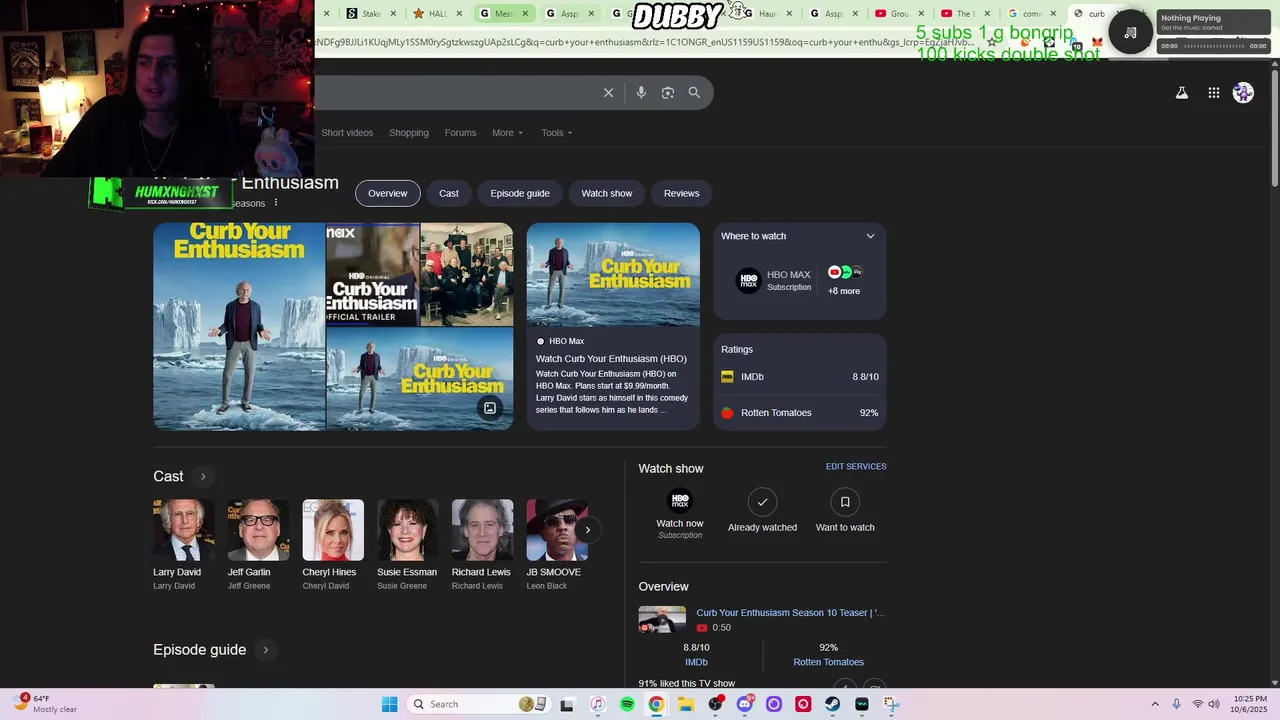Screen dimensions: 1280x720
Task: Click the YouTube icon beside 0:50 teaser duration
Action: 702,628
